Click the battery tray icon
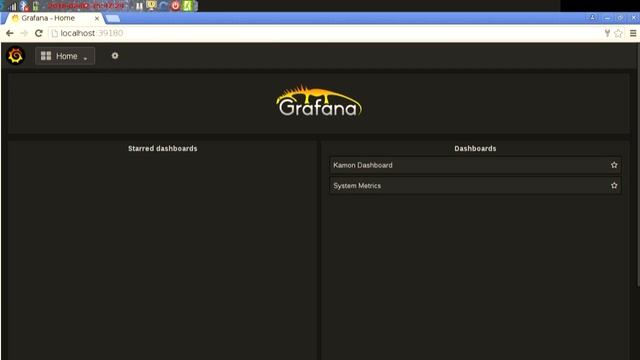 click(36, 6)
